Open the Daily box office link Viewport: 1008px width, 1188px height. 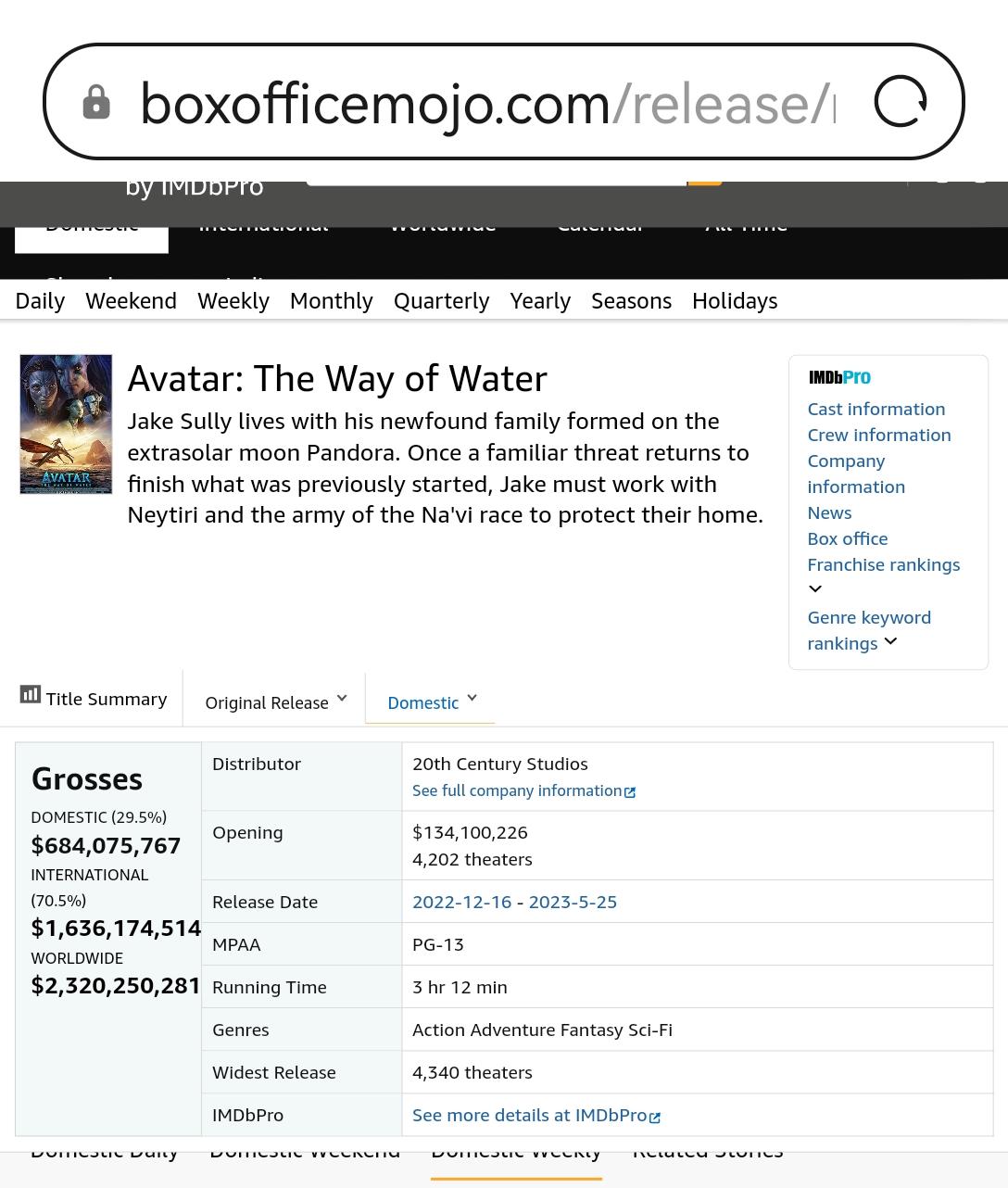40,300
